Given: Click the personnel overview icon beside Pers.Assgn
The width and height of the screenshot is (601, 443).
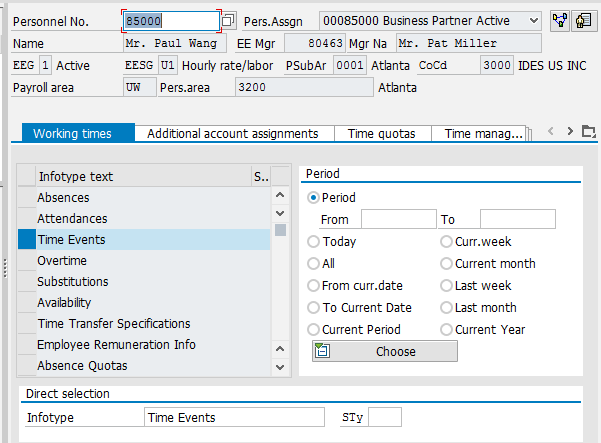Looking at the screenshot, I should pos(583,21).
